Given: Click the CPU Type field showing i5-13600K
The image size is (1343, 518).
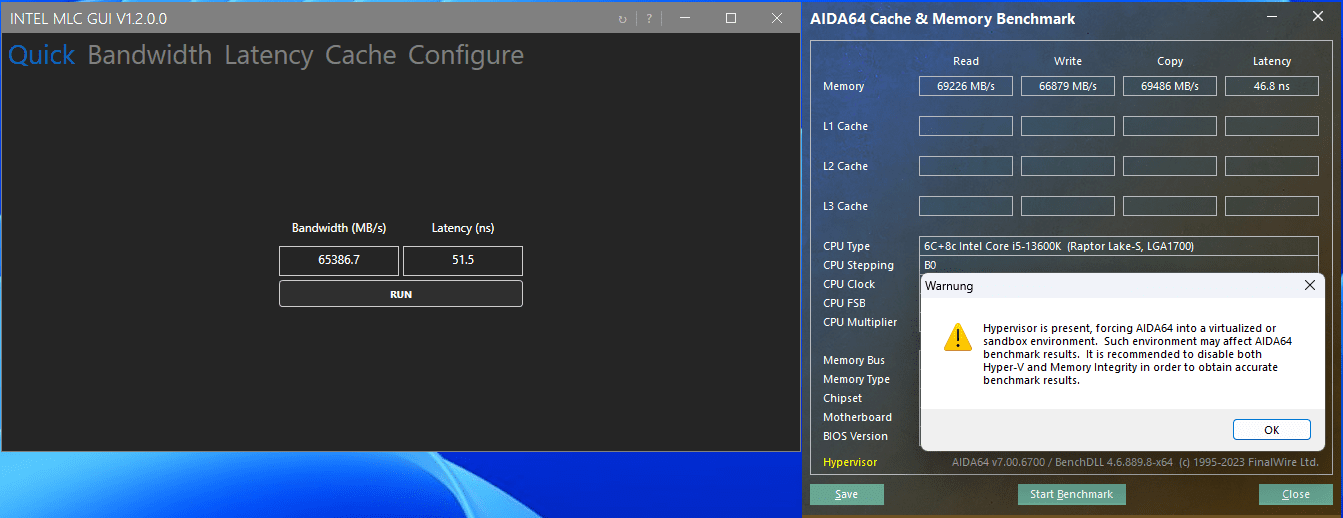Looking at the screenshot, I should (1119, 246).
